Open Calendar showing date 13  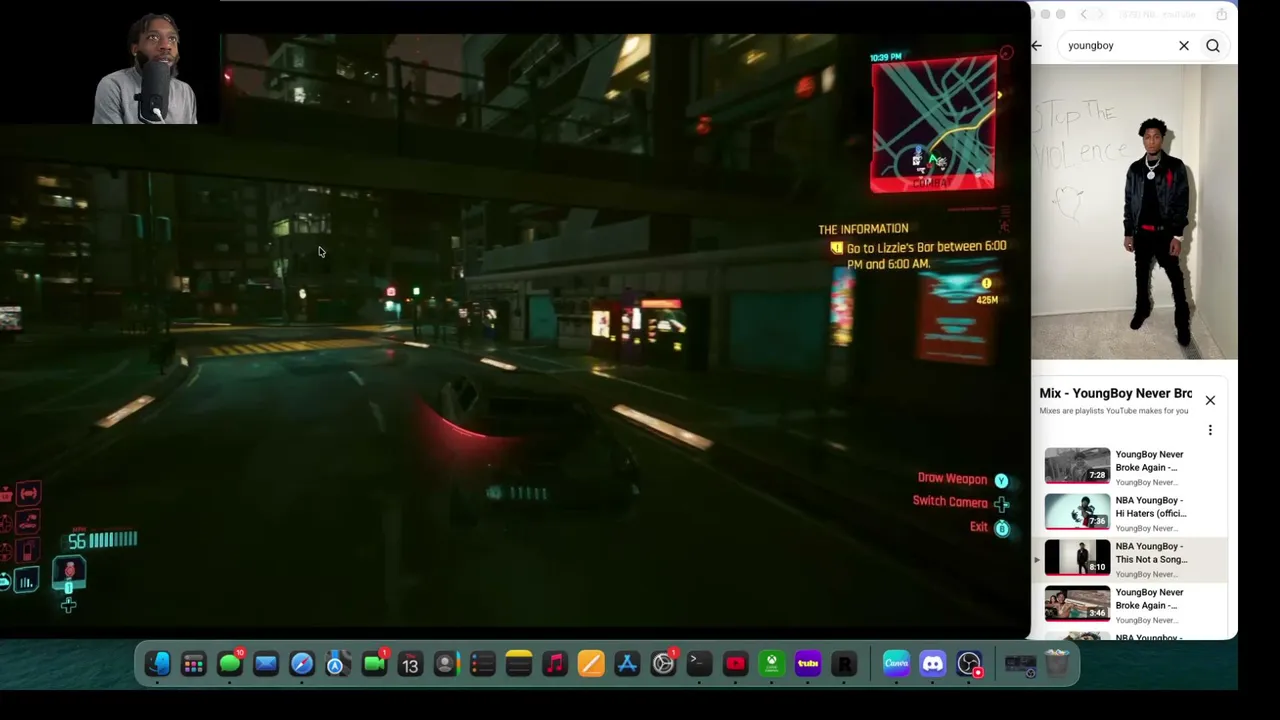(410, 663)
